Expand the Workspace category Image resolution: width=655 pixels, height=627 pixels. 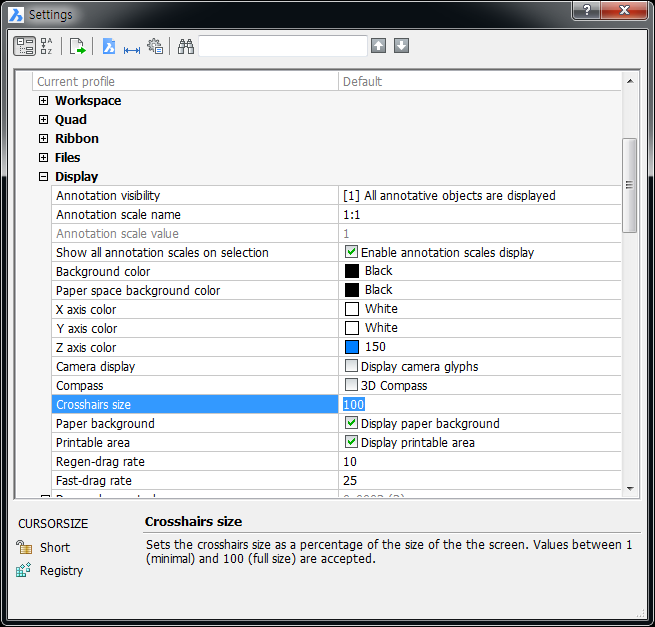pos(43,101)
